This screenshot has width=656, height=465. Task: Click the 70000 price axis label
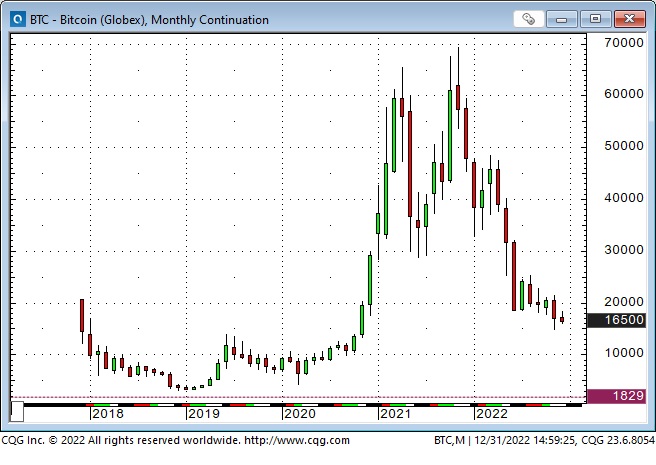(x=623, y=42)
